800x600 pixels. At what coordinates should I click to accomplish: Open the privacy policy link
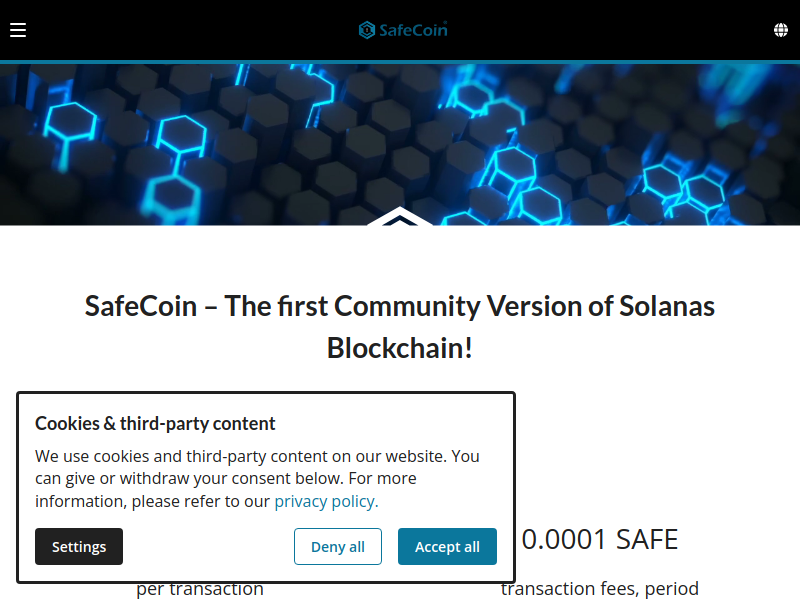pyautogui.click(x=326, y=501)
